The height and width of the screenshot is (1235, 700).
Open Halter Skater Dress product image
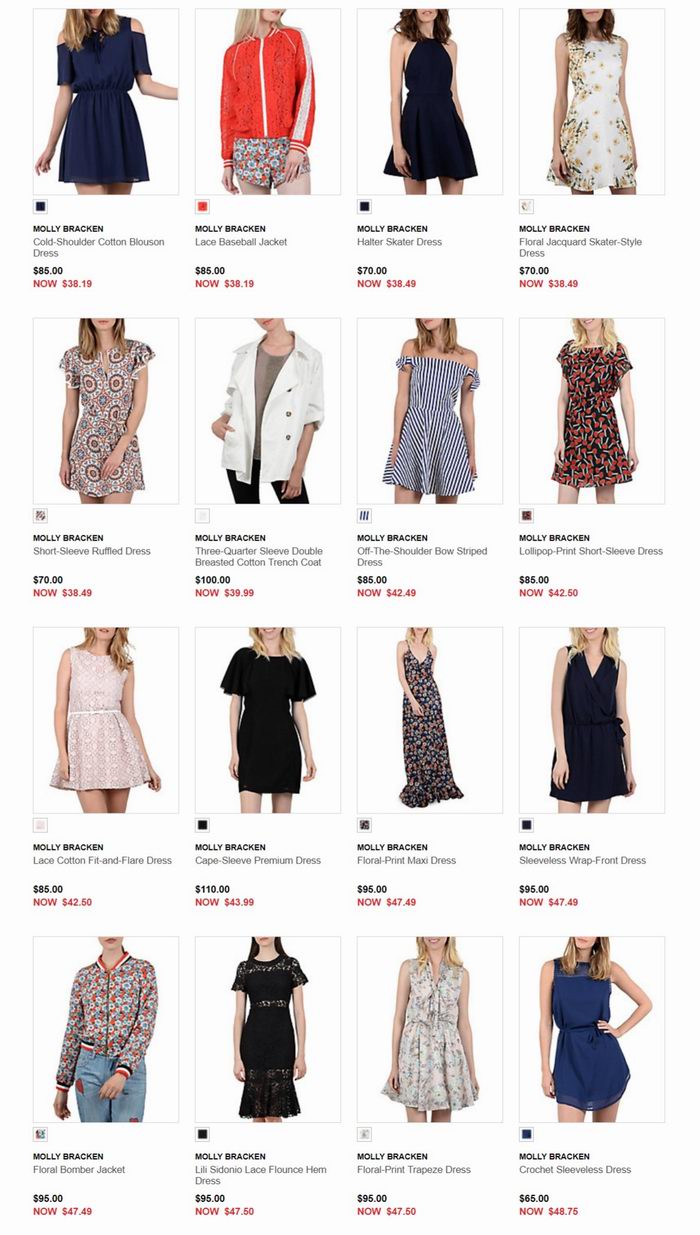[x=430, y=101]
